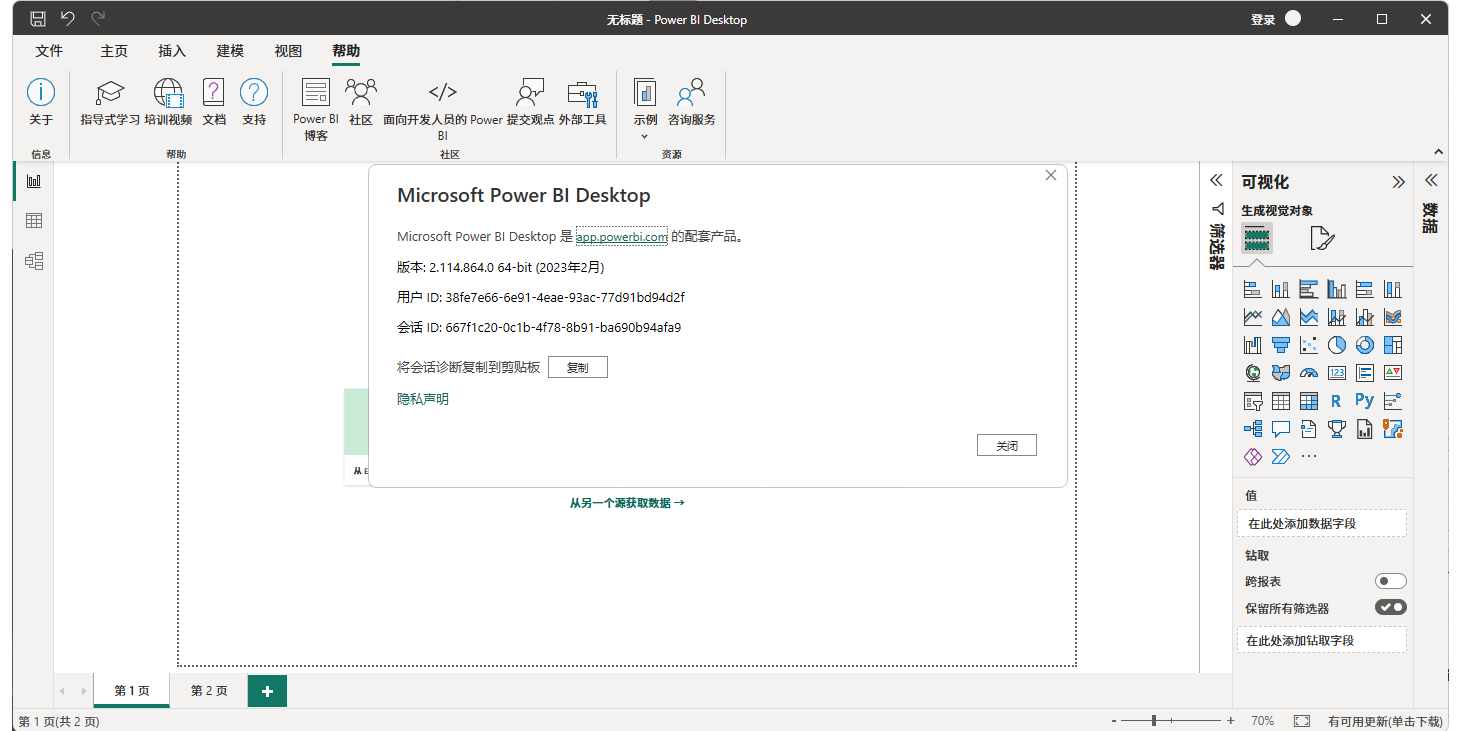Click the 在此处添加数据字段 values field well
Image resolution: width=1462 pixels, height=731 pixels.
1321,523
